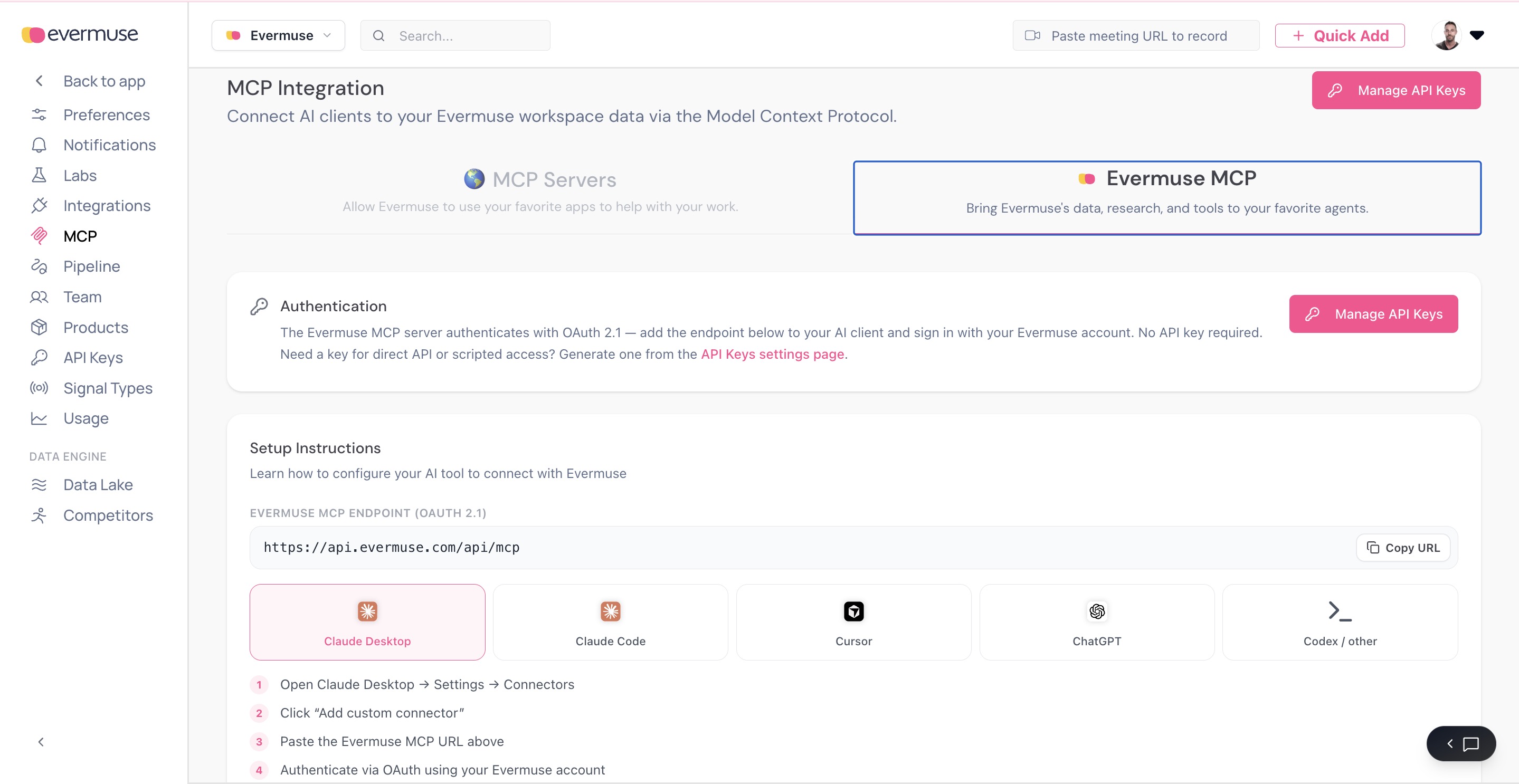Click the MCP sidebar icon

tap(39, 236)
